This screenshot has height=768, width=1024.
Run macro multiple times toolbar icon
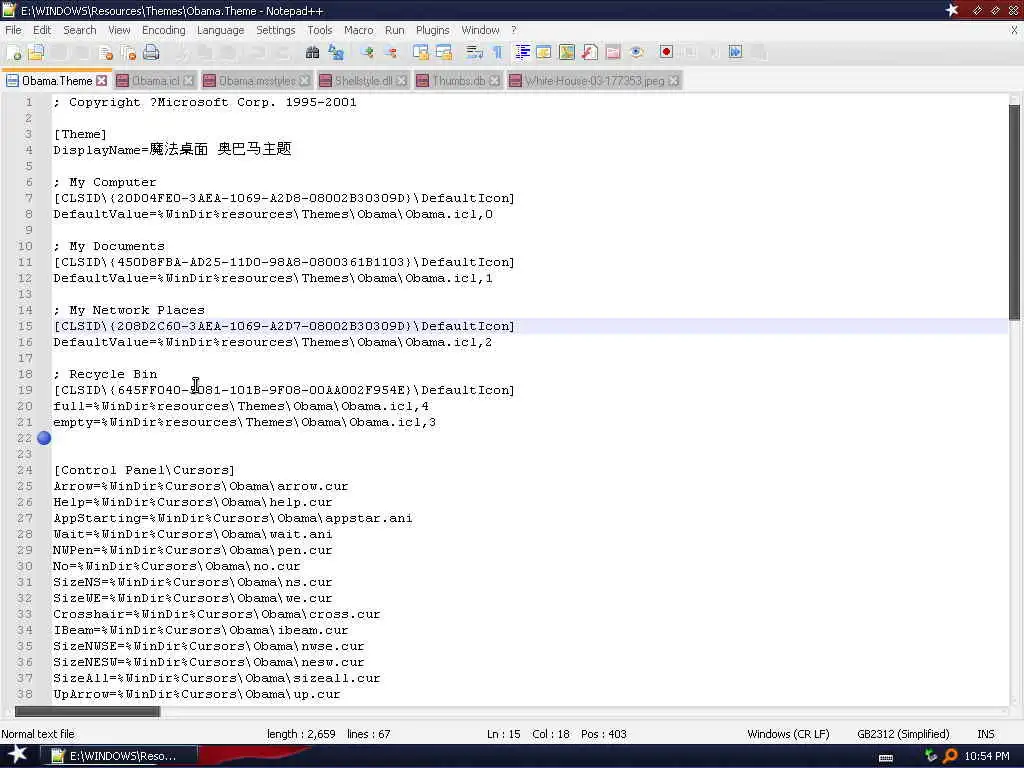pyautogui.click(x=735, y=53)
